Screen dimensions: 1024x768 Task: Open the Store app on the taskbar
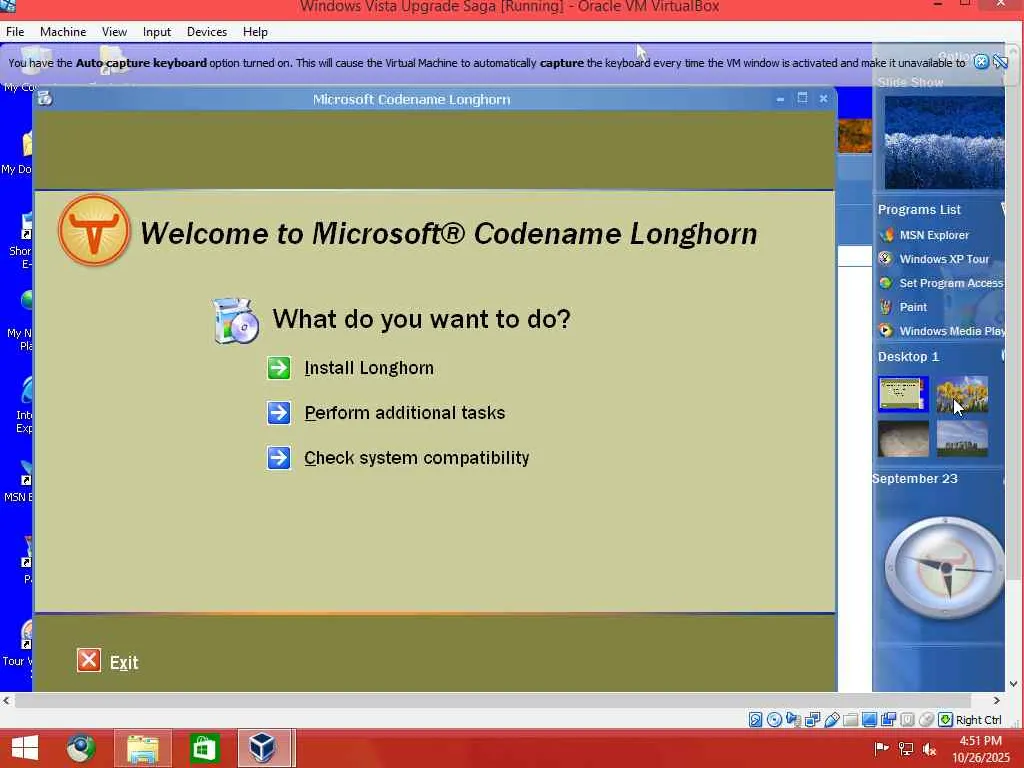point(204,748)
